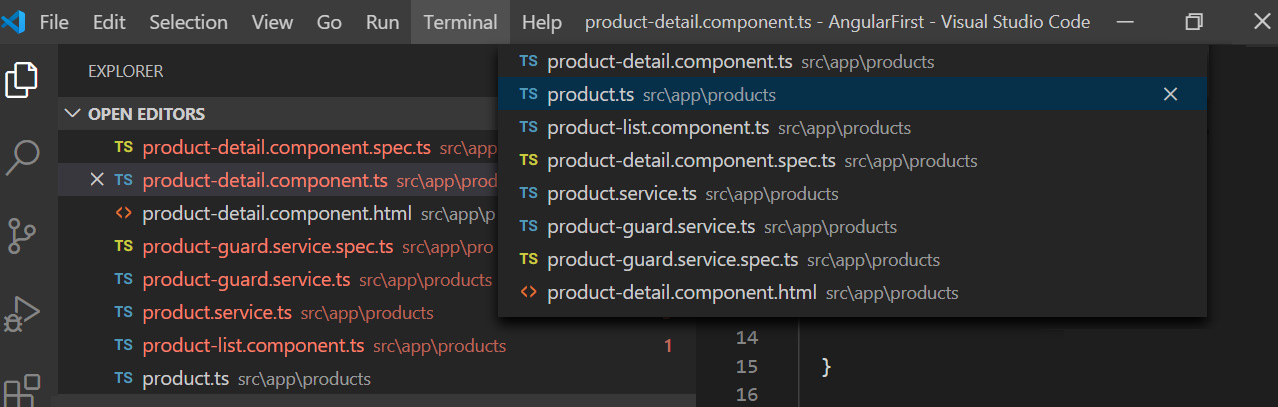The image size is (1278, 407).
Task: Close product.ts entry in the dropdown list
Action: tap(1170, 95)
